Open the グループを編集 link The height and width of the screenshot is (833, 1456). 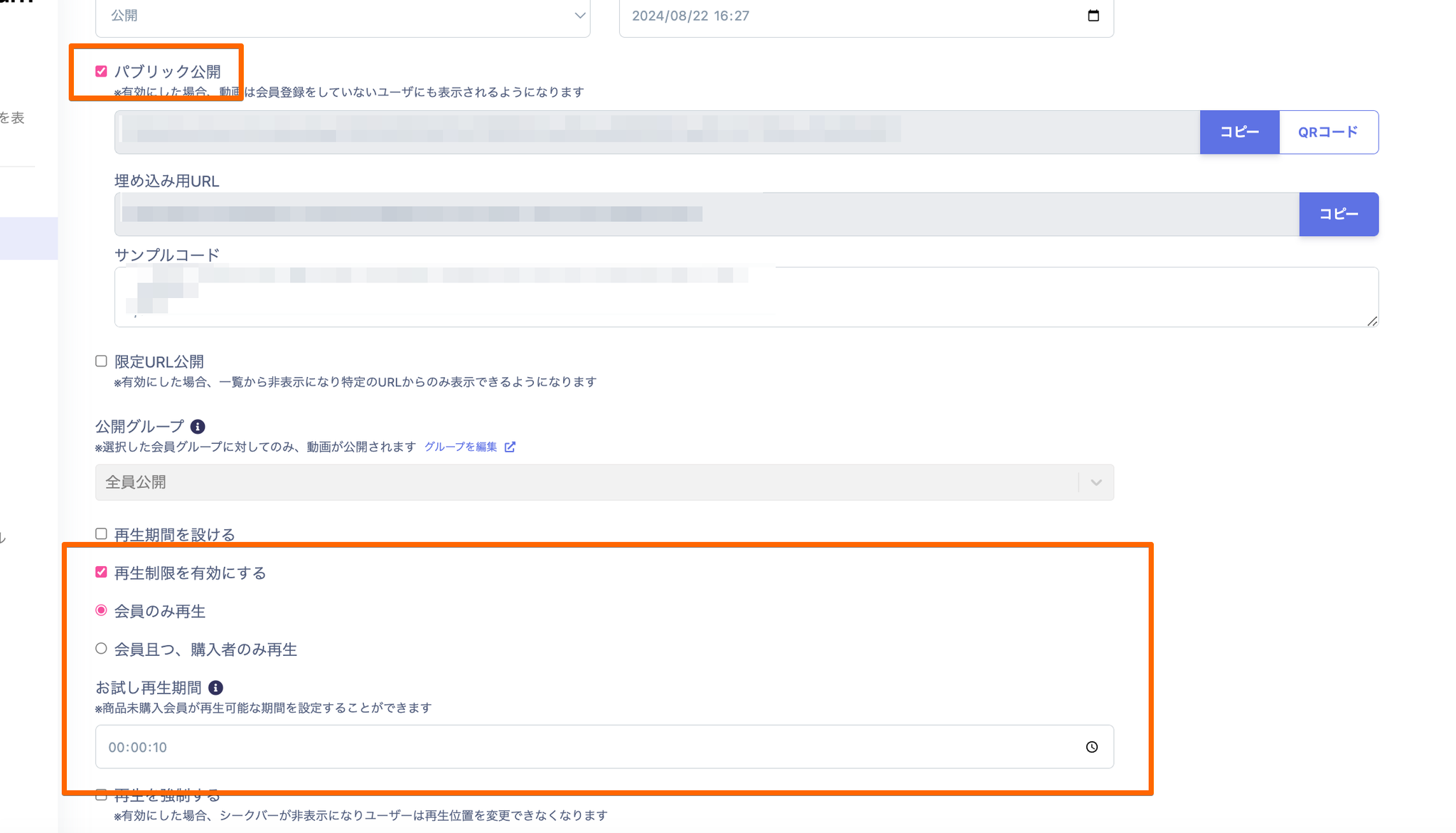tap(461, 447)
